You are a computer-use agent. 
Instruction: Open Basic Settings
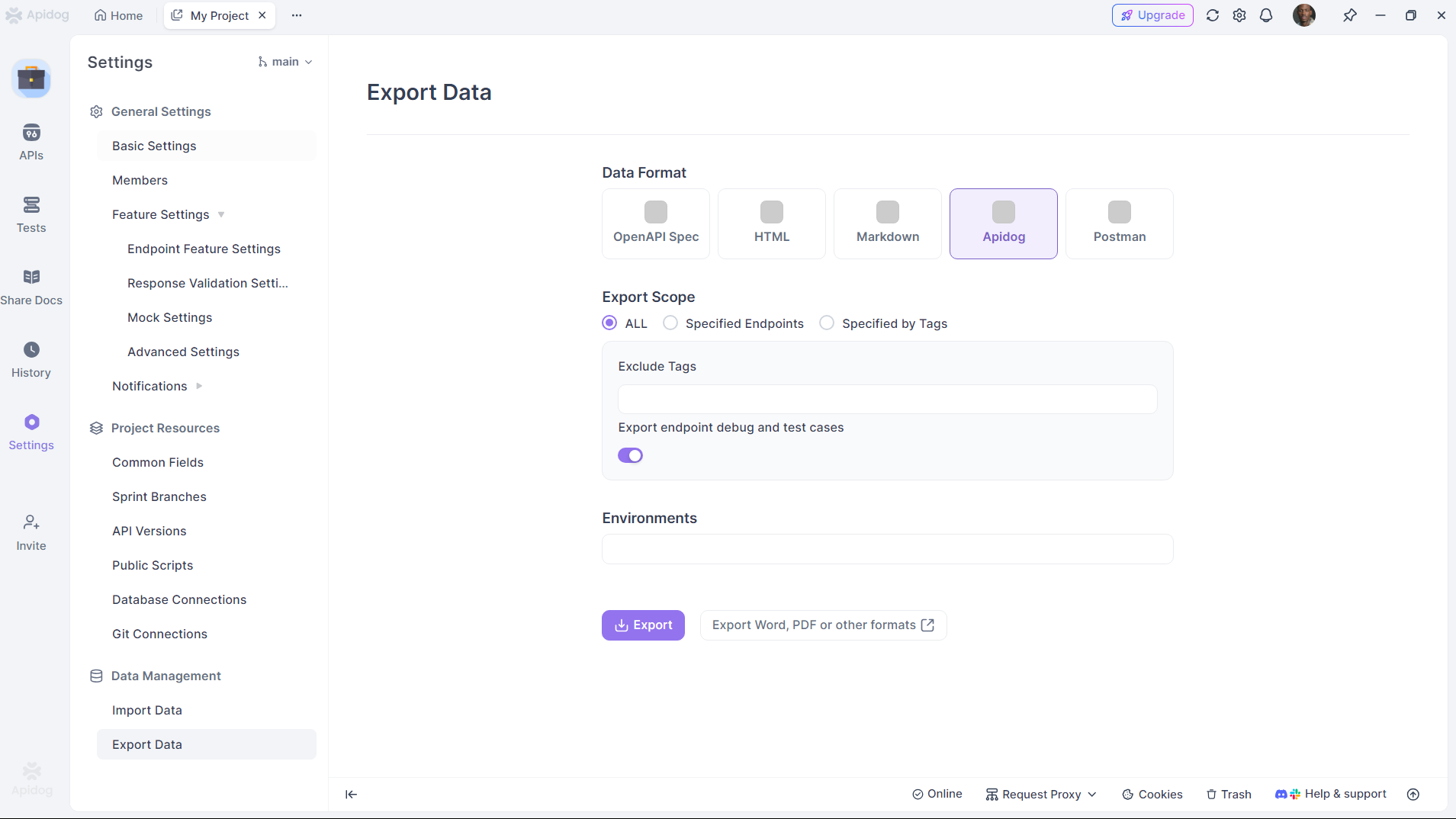coord(207,146)
